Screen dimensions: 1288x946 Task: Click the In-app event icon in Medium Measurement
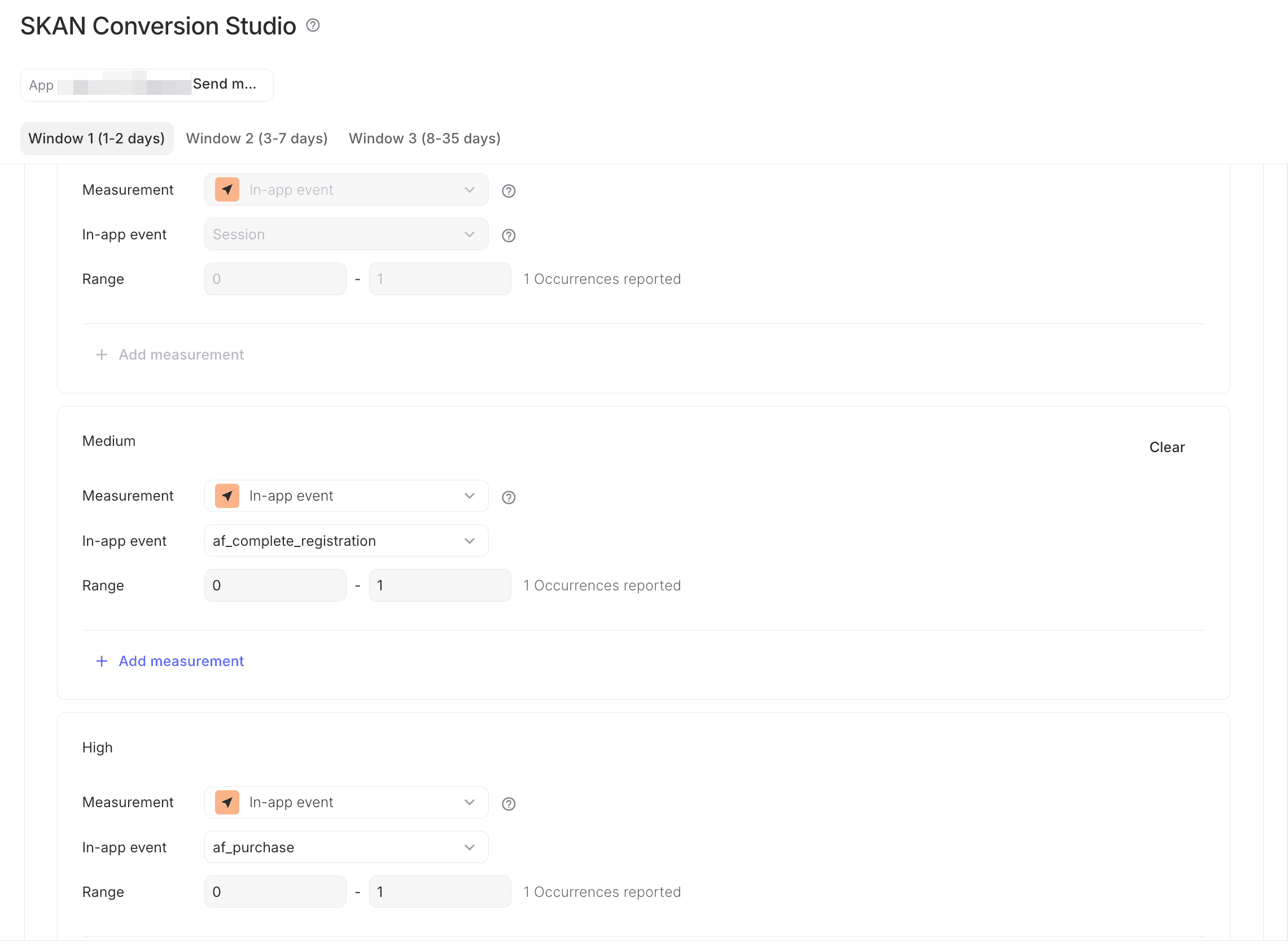[227, 496]
